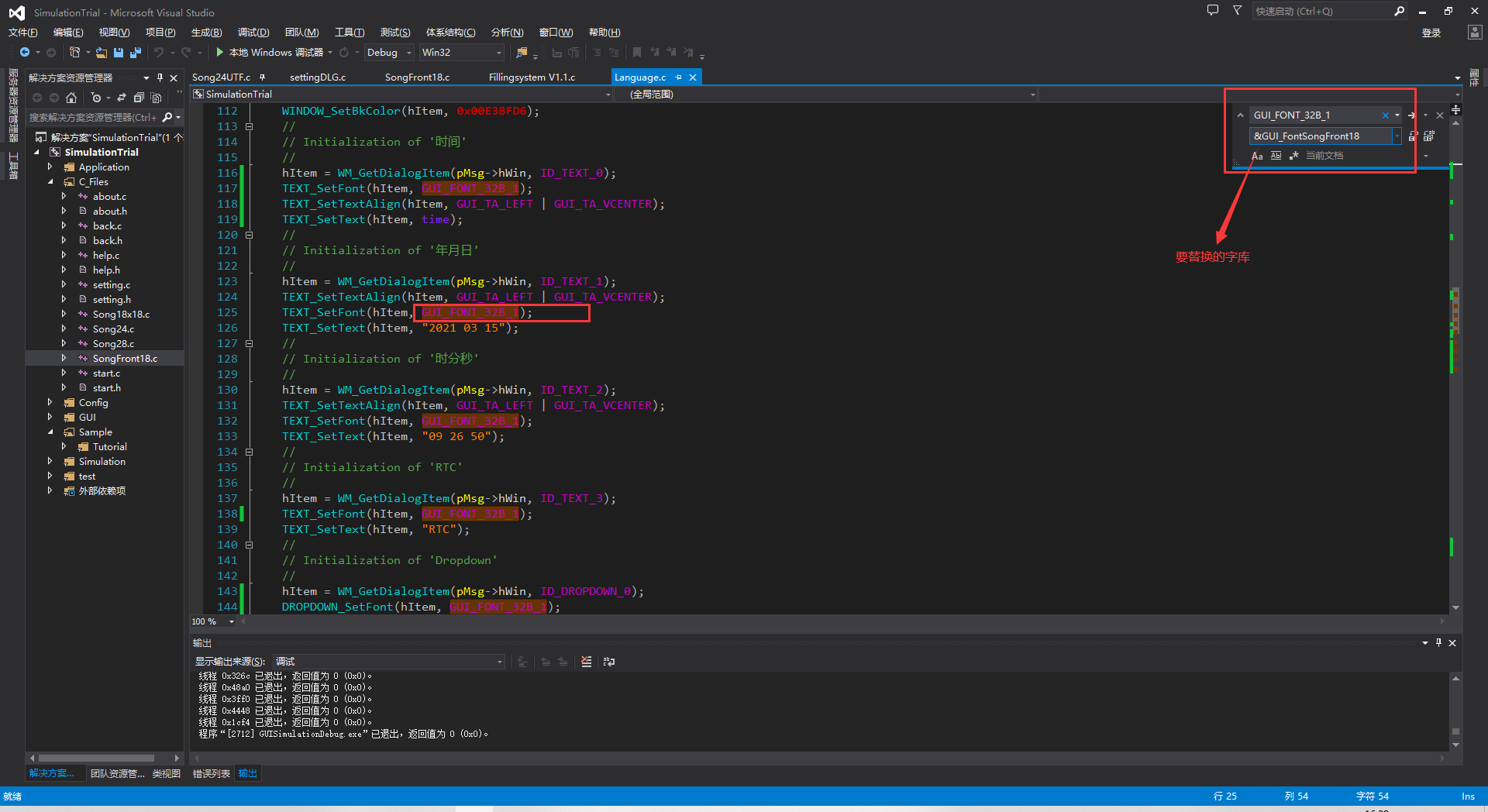This screenshot has height=812, width=1488.
Task: Open the 团队资源管... panel tab
Action: click(x=117, y=774)
